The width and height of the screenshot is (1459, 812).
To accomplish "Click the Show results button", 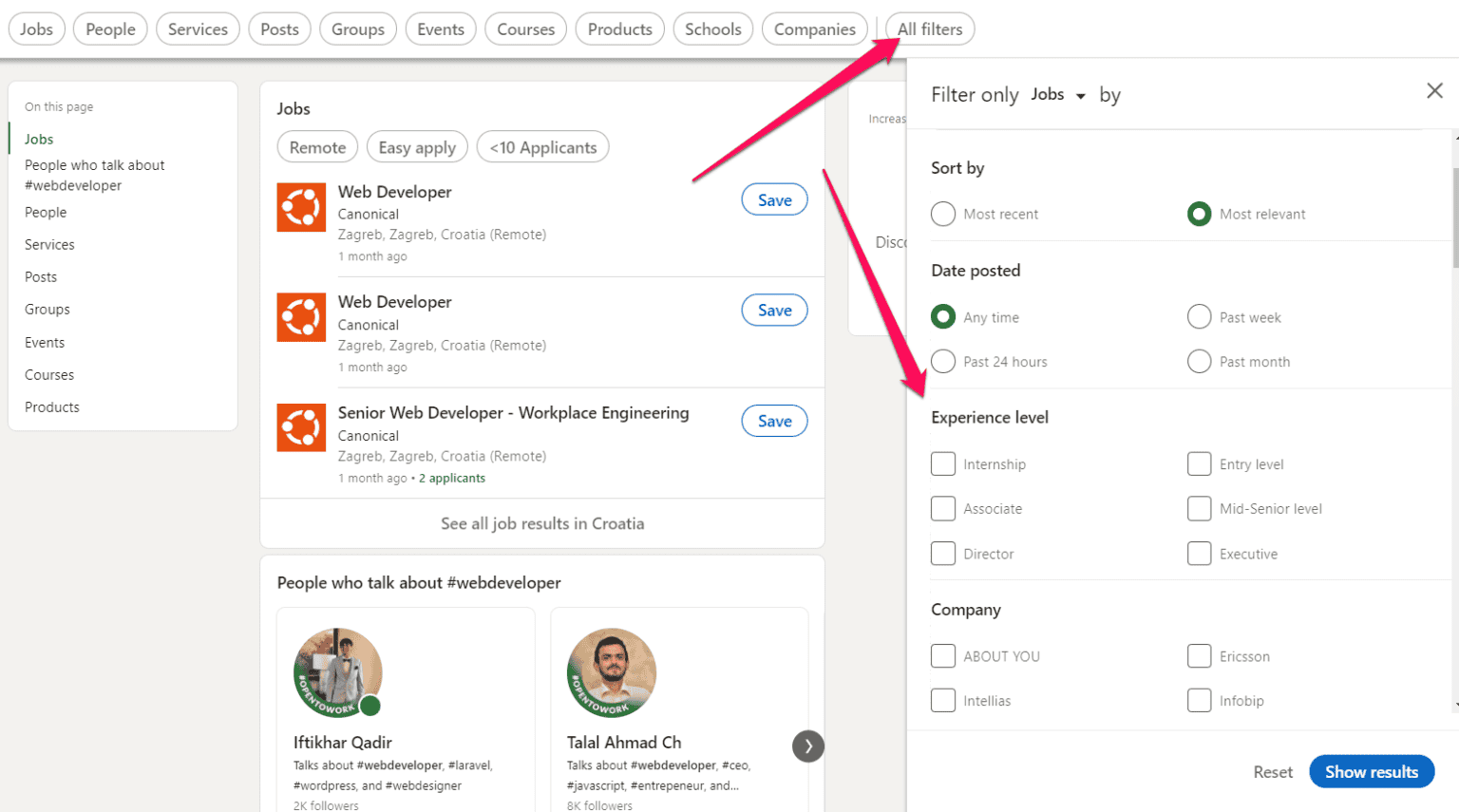I will pos(1372,771).
